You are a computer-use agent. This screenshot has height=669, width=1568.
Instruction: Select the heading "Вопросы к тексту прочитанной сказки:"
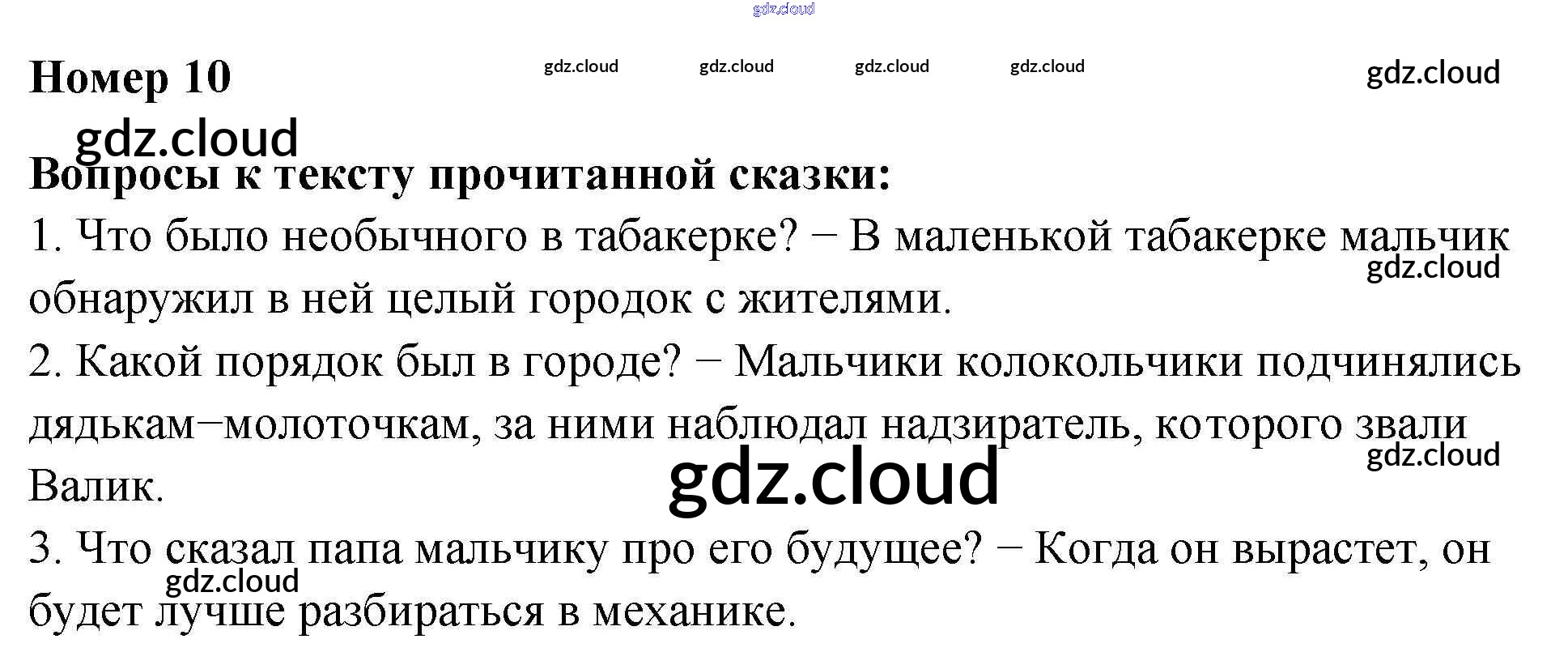[x=460, y=176]
